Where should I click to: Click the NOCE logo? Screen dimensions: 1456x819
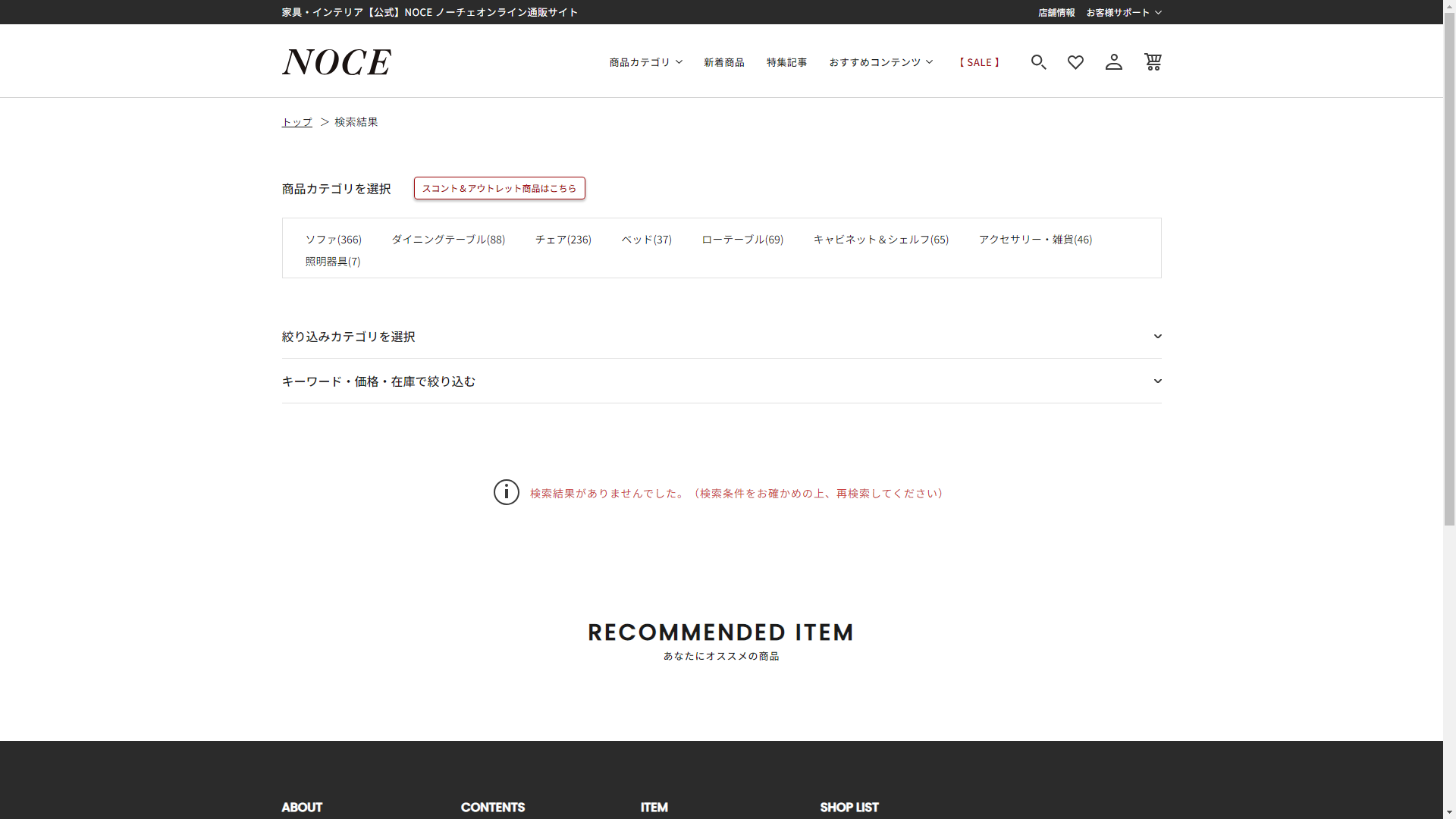click(x=337, y=62)
